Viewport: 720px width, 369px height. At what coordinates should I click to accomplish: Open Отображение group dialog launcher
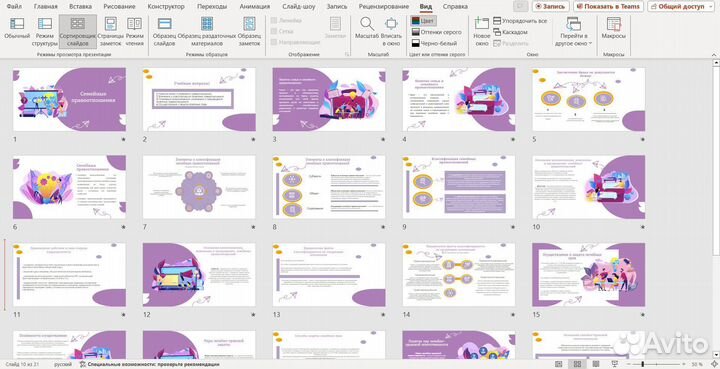pos(347,55)
